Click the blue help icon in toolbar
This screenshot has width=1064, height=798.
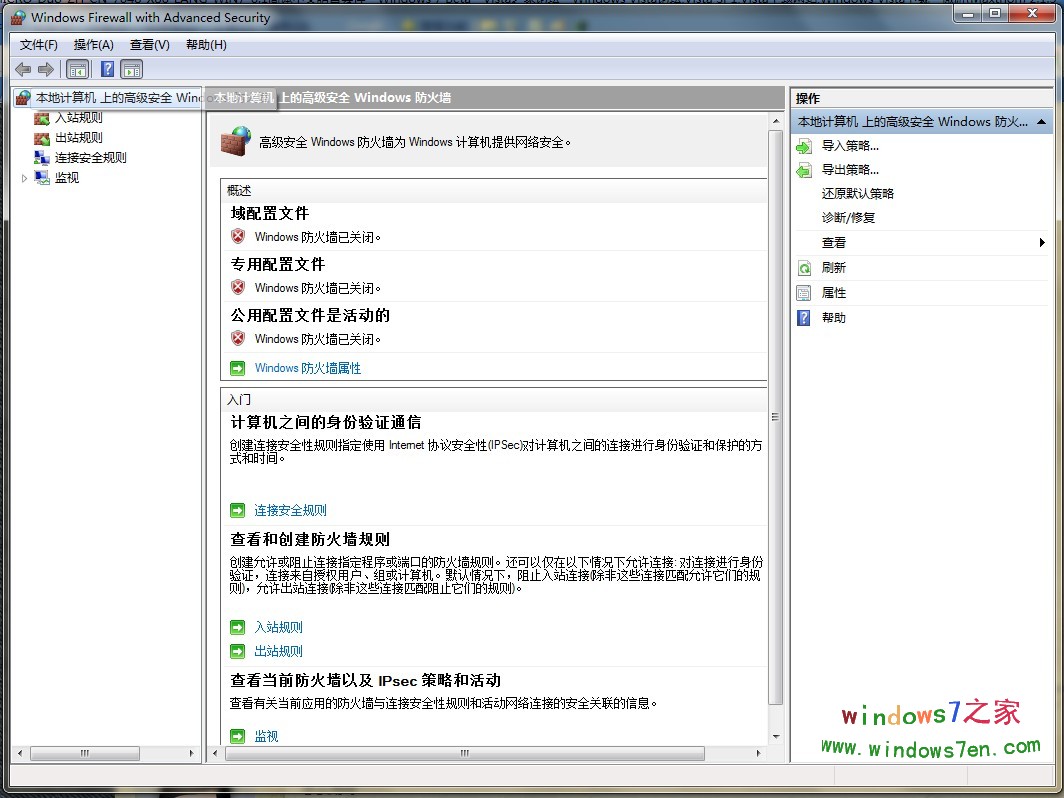pyautogui.click(x=107, y=69)
